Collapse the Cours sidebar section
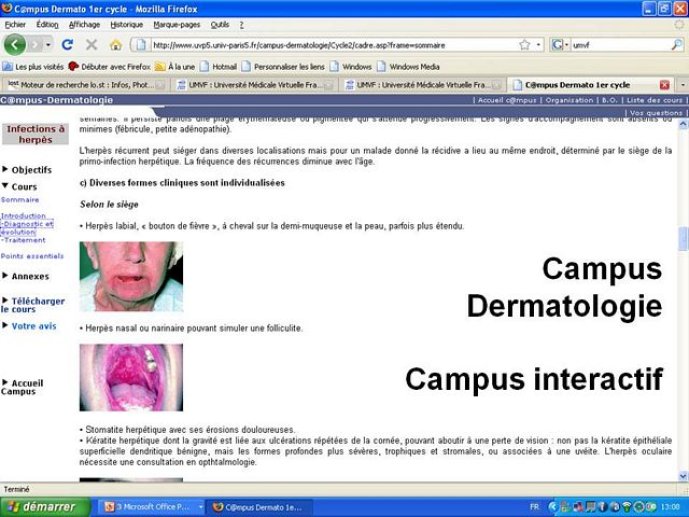The height and width of the screenshot is (517, 689). click(20, 187)
